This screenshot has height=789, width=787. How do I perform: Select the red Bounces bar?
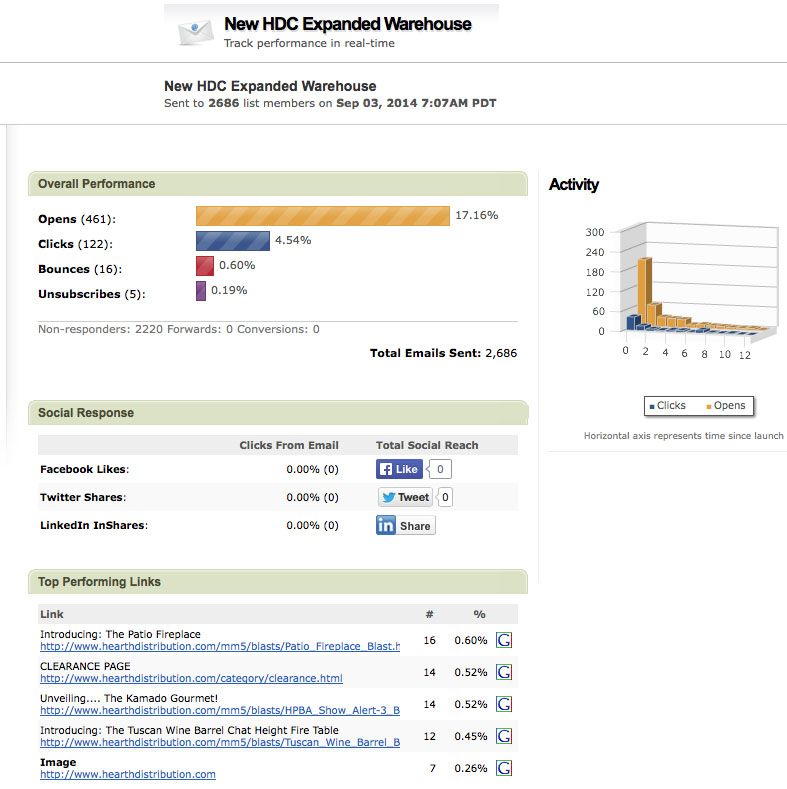(205, 266)
